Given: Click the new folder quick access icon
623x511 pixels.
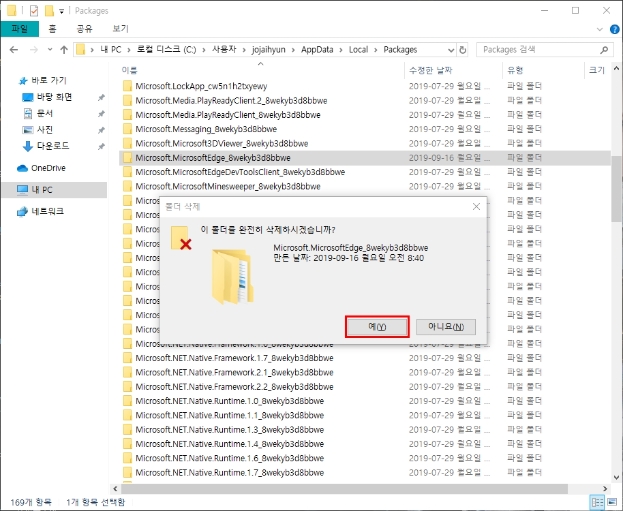Looking at the screenshot, I should pyautogui.click(x=49, y=11).
